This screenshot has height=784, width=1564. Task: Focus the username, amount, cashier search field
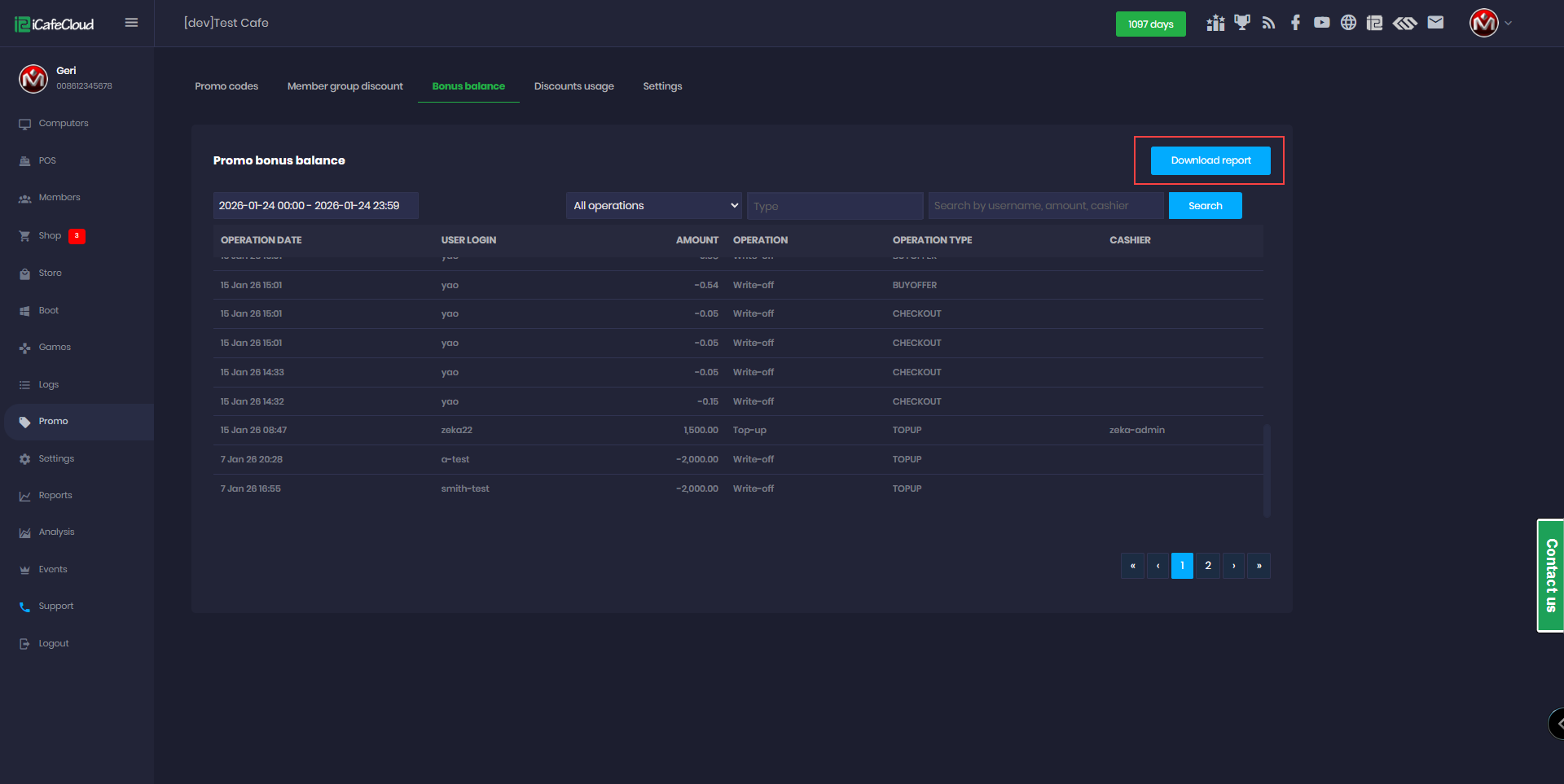[1045, 206]
